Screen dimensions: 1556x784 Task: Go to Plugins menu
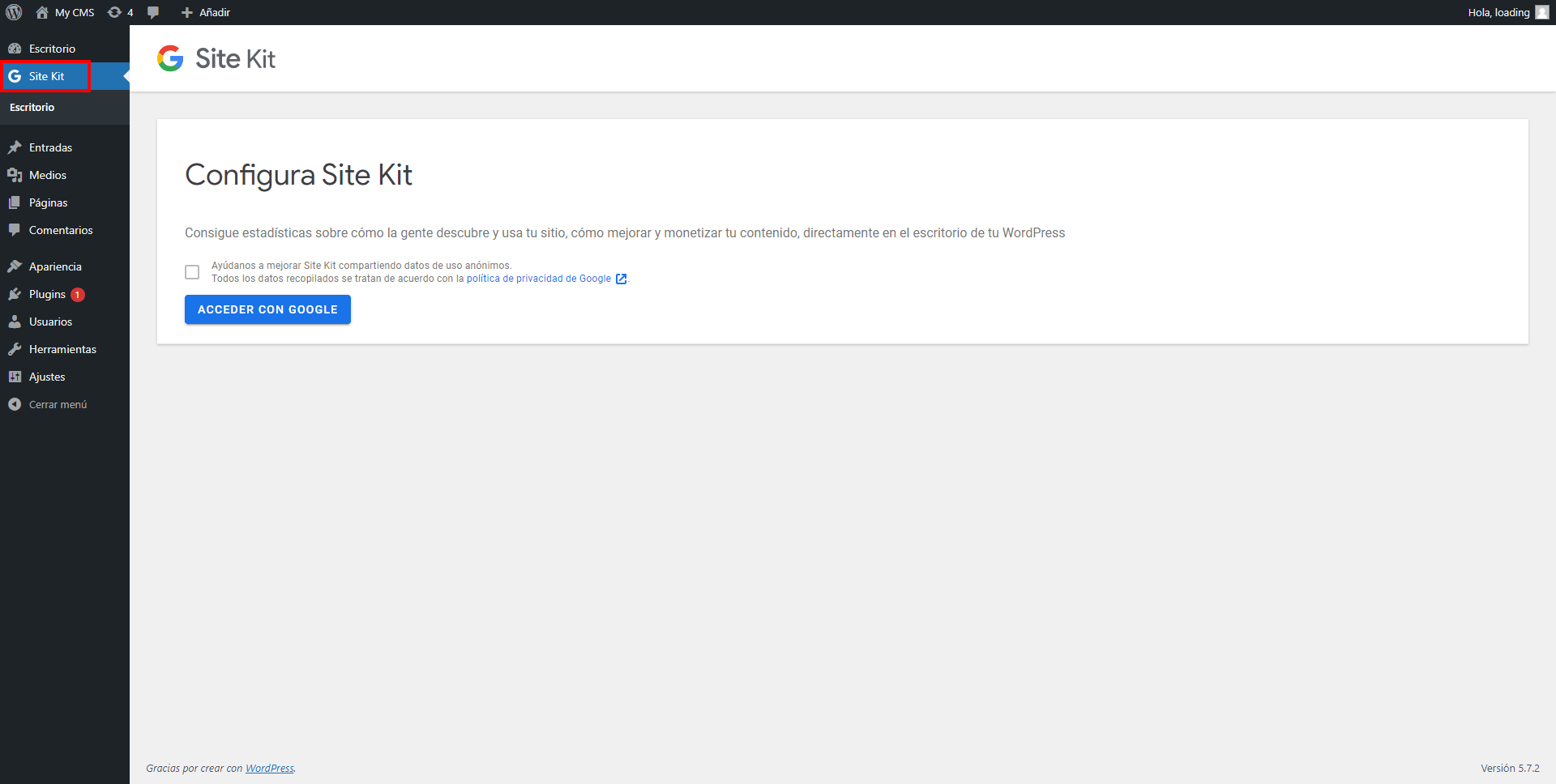[x=65, y=294]
